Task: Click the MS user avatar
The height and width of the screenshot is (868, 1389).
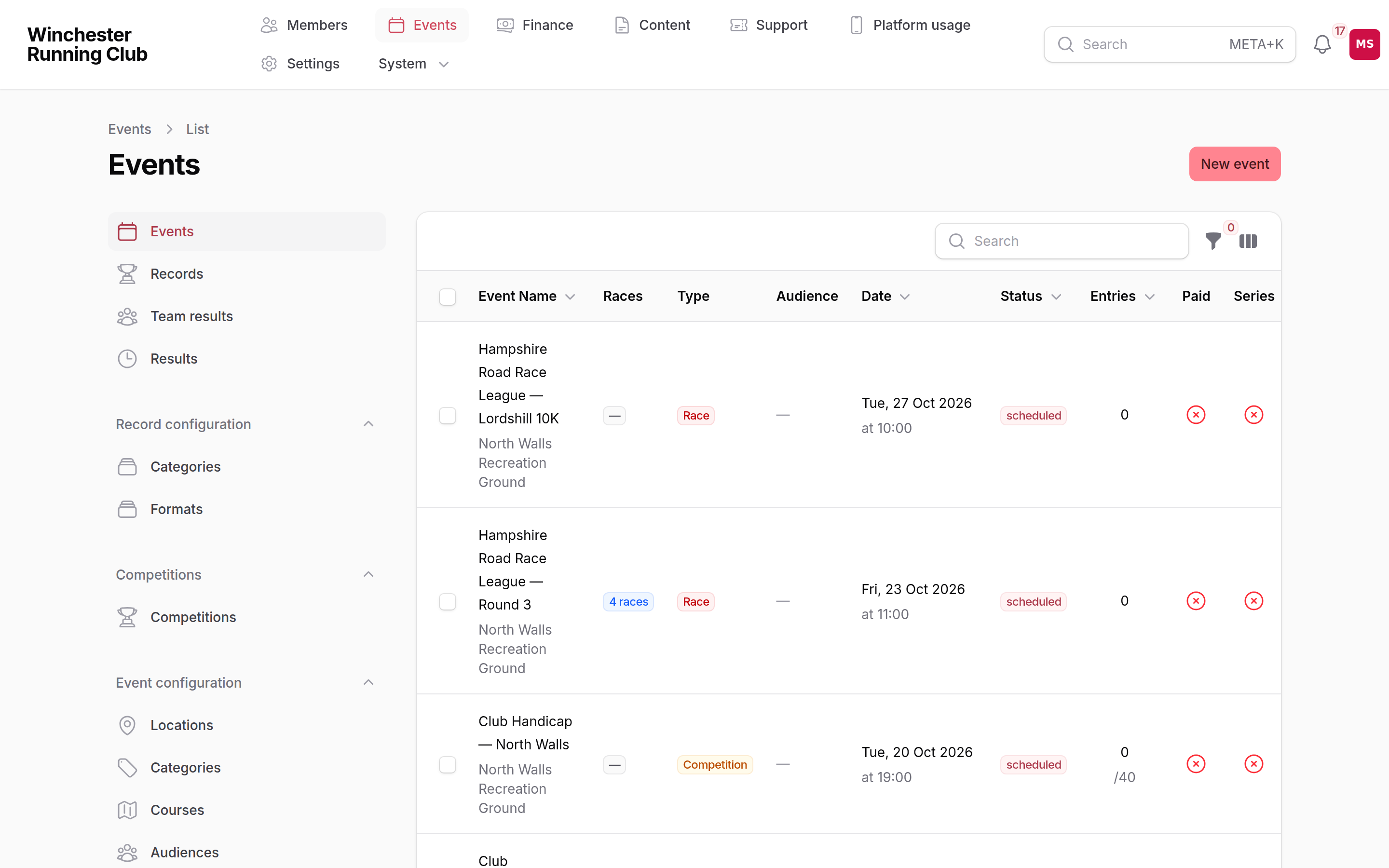Action: pos(1364,44)
